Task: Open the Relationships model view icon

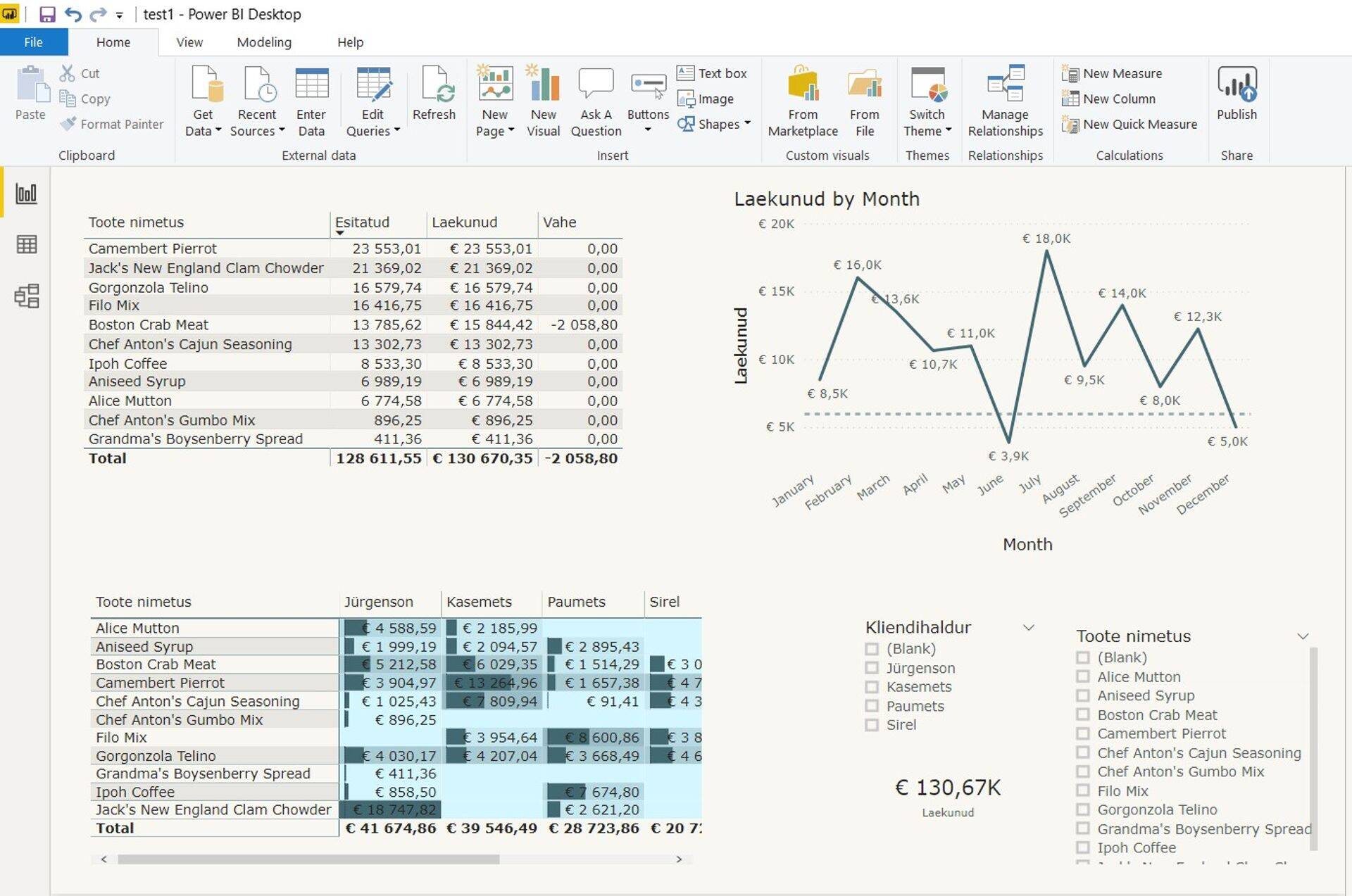Action: click(26, 296)
